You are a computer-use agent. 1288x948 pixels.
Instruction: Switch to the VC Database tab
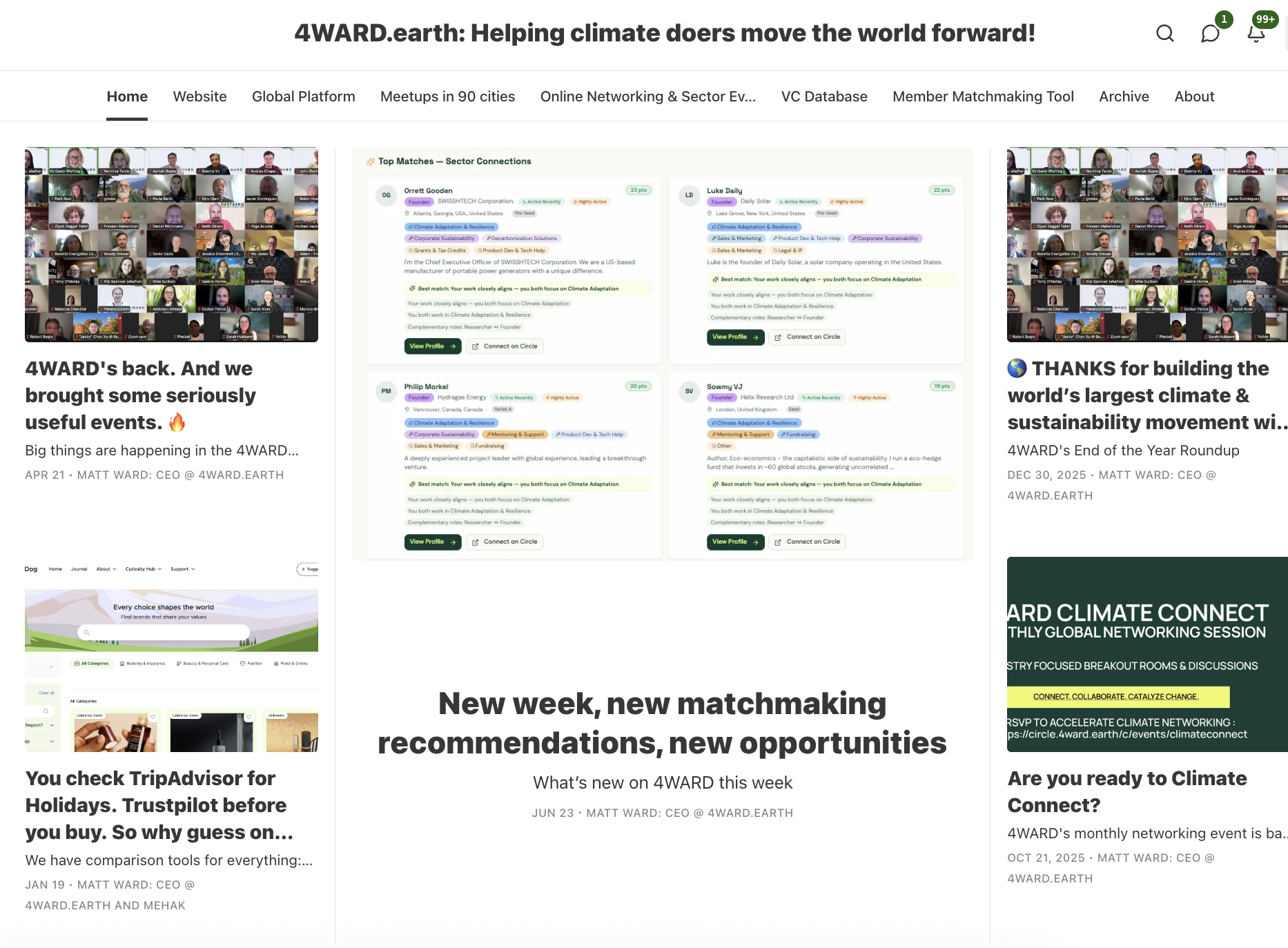(824, 97)
